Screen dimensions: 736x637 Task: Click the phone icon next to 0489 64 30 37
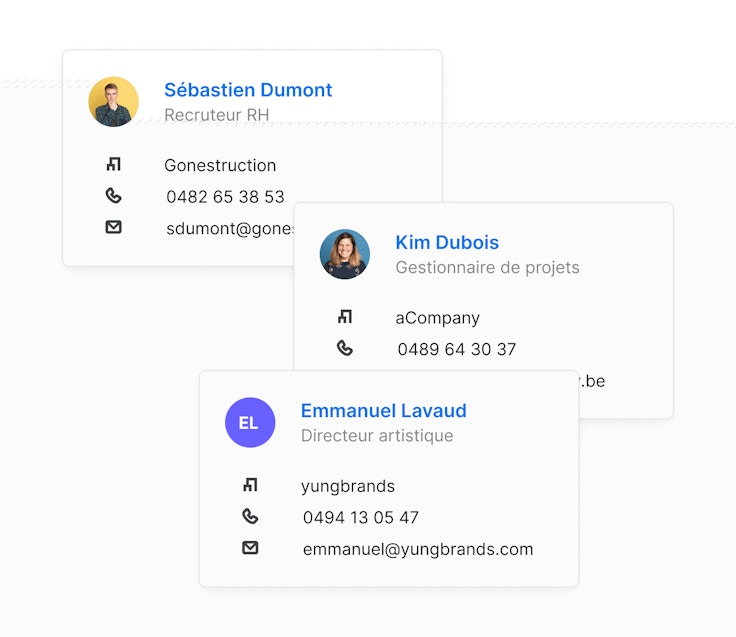pyautogui.click(x=345, y=348)
